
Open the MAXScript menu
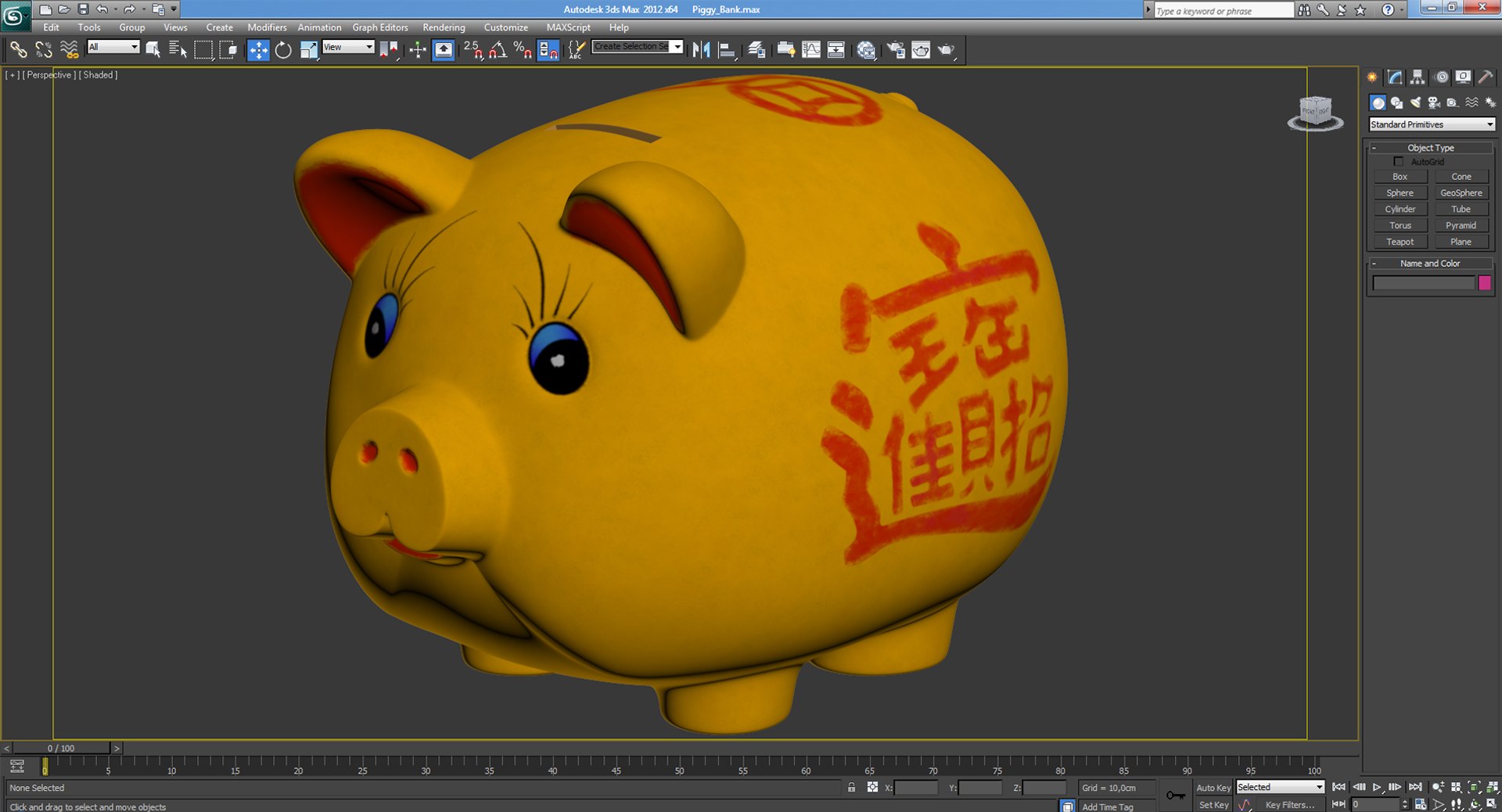point(569,27)
